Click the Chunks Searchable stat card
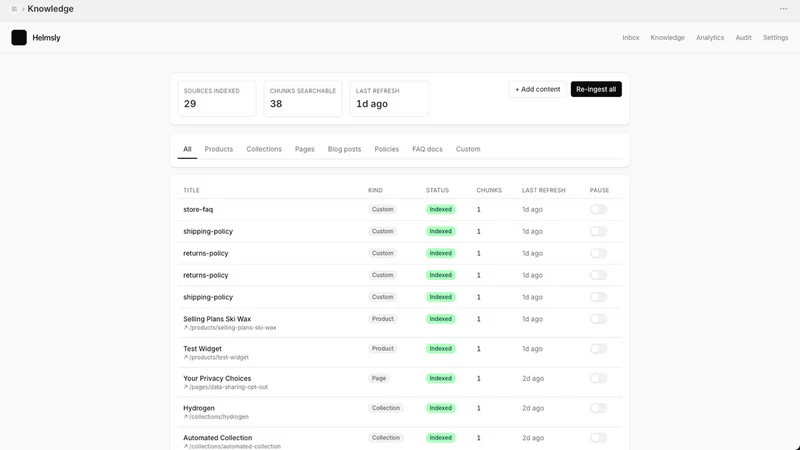The height and width of the screenshot is (450, 800). point(303,98)
